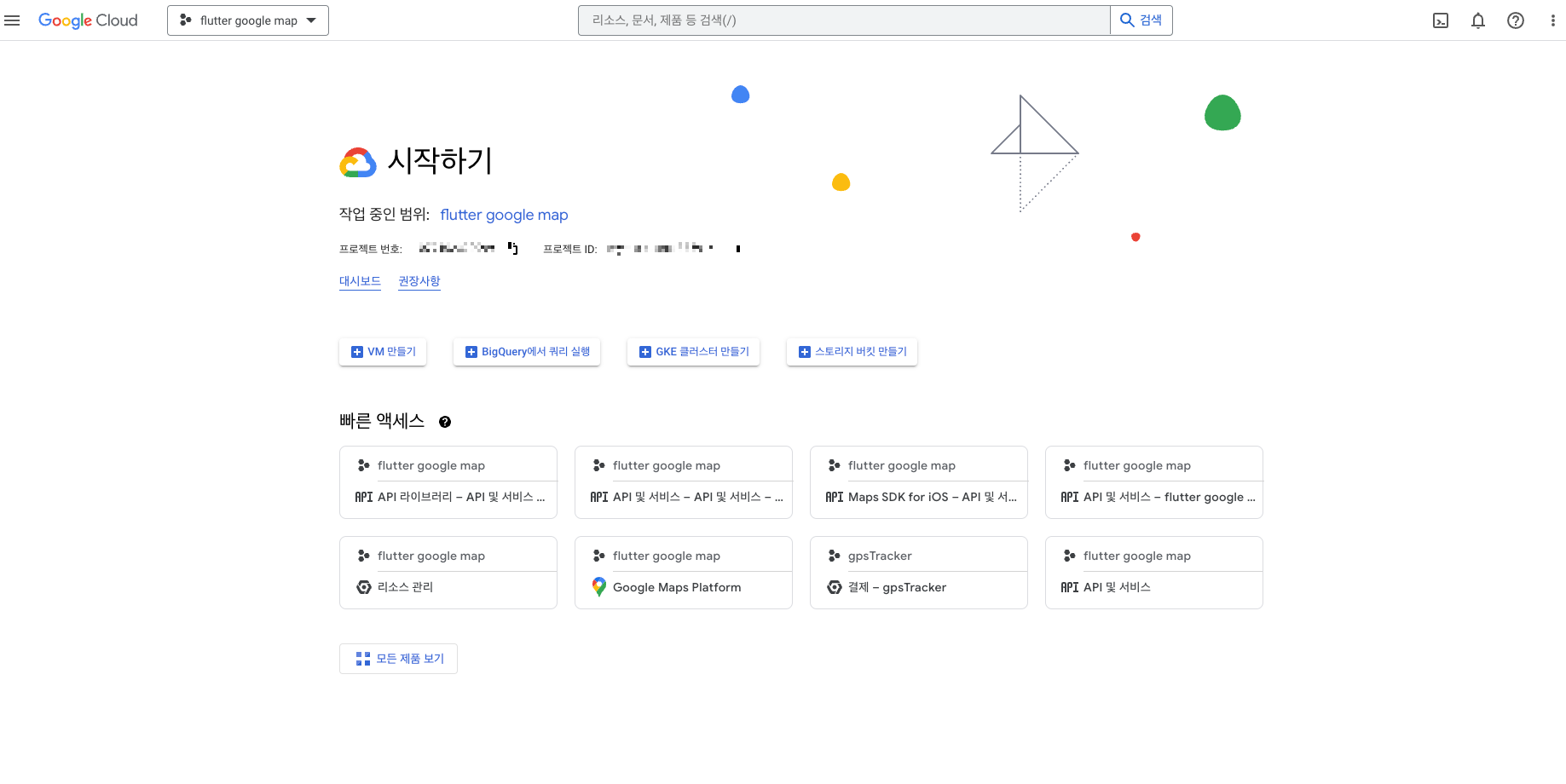Viewport: 1566px width, 784px height.
Task: Go to the 권장사항 link
Action: 419,281
